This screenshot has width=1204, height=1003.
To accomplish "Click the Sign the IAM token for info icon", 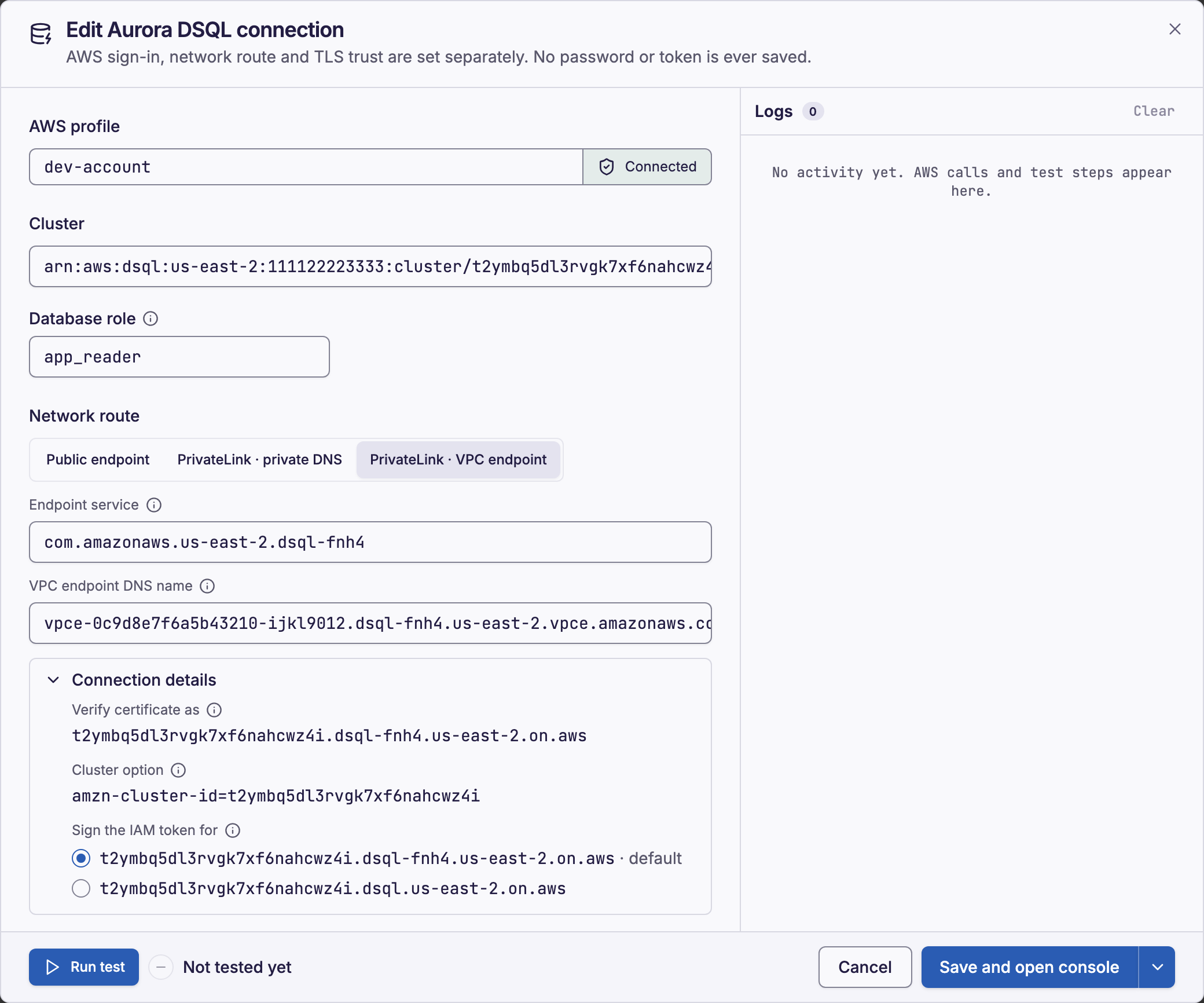I will coord(233,830).
